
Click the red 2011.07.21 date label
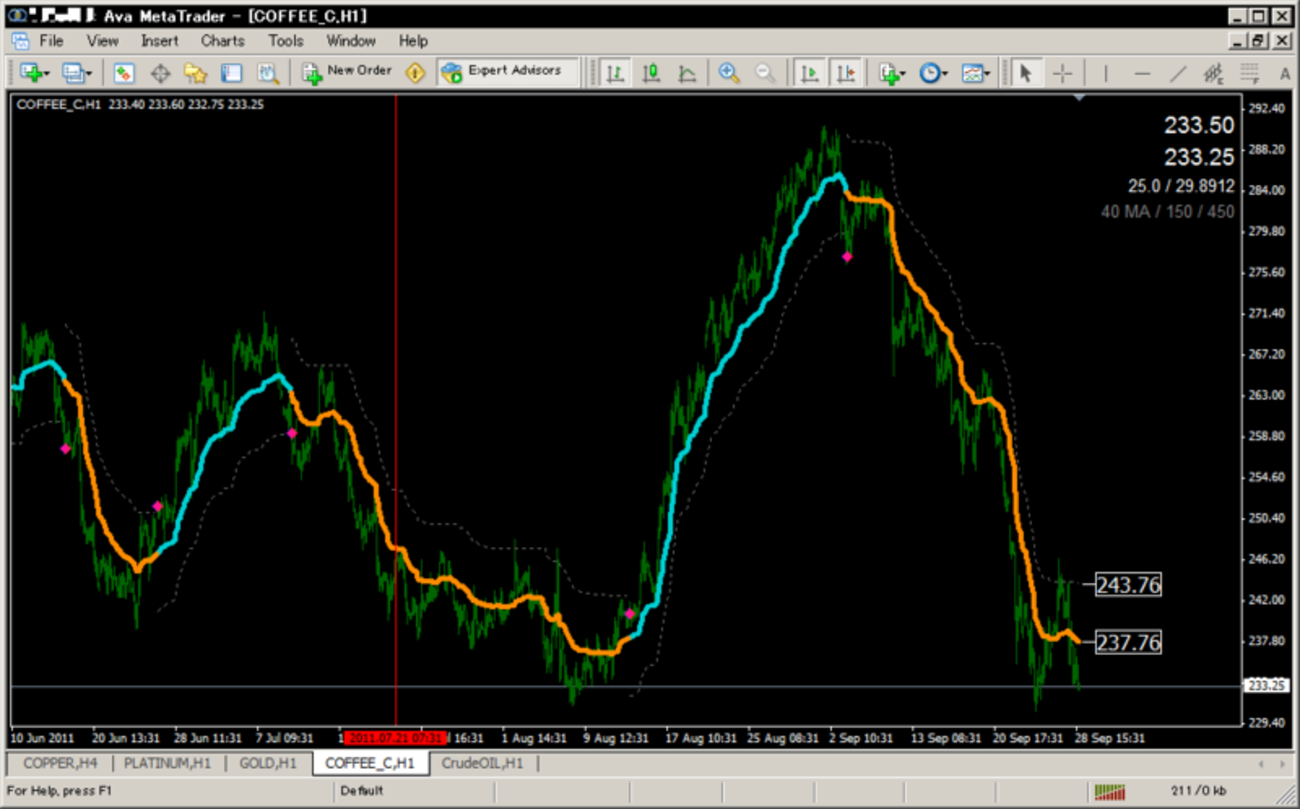(x=394, y=739)
